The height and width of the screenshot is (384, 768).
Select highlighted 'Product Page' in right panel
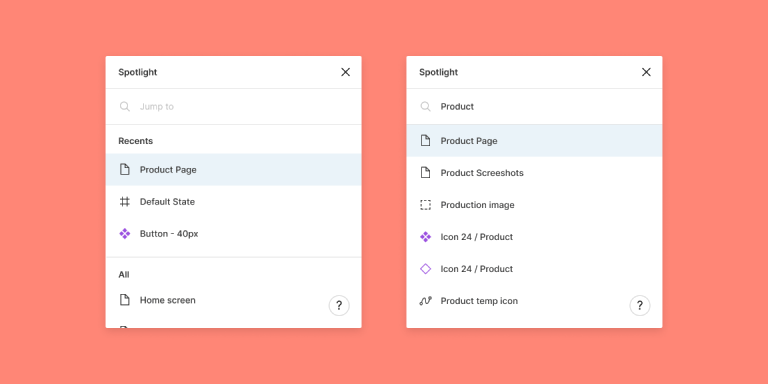coord(534,141)
